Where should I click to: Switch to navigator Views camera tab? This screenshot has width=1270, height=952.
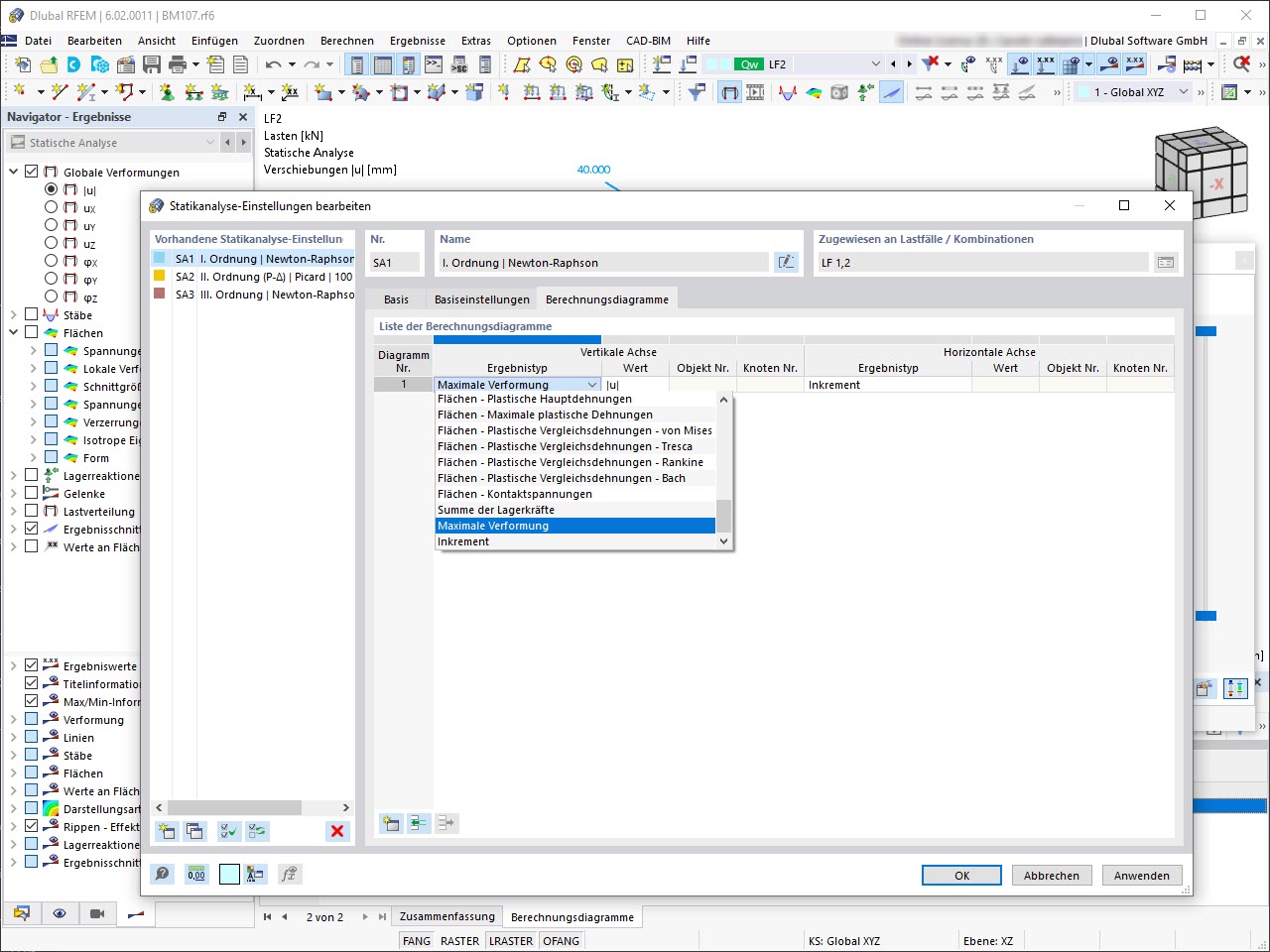click(97, 913)
